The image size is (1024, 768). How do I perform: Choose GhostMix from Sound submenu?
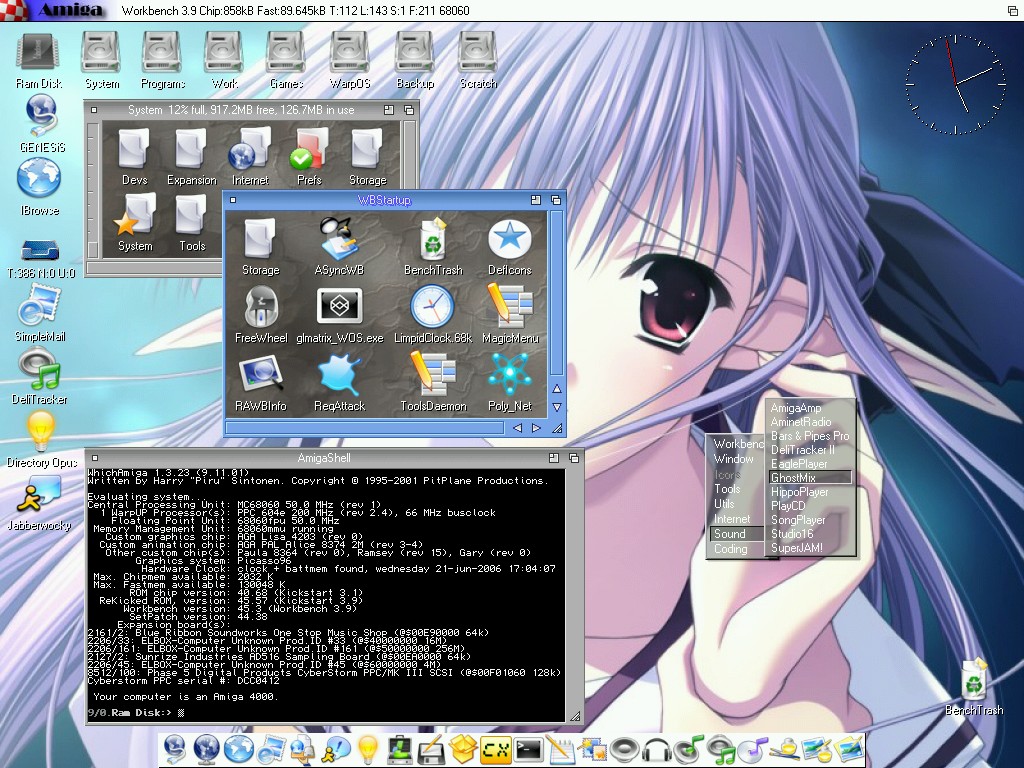pyautogui.click(x=810, y=478)
